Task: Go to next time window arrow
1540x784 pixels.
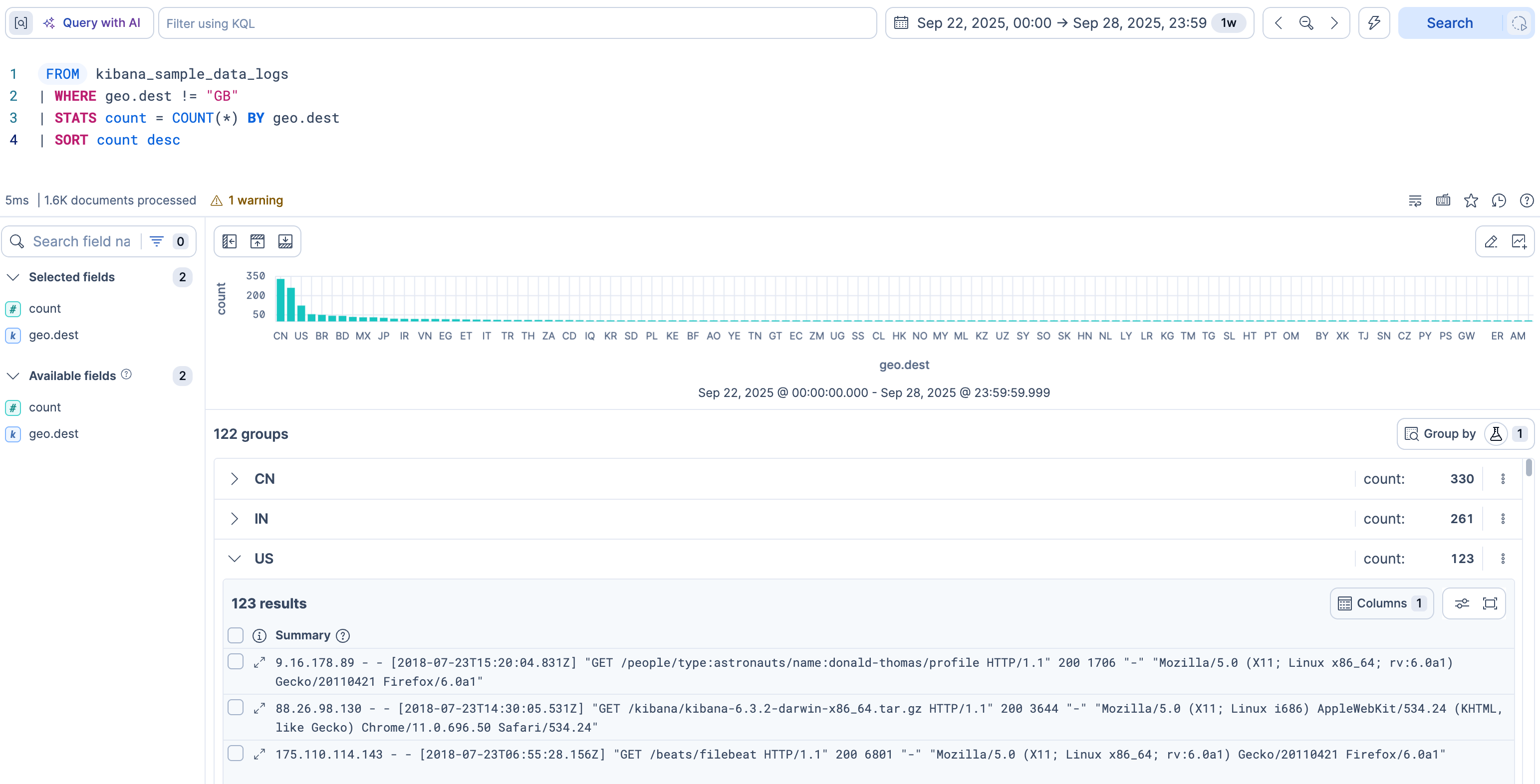Action: 1334,23
